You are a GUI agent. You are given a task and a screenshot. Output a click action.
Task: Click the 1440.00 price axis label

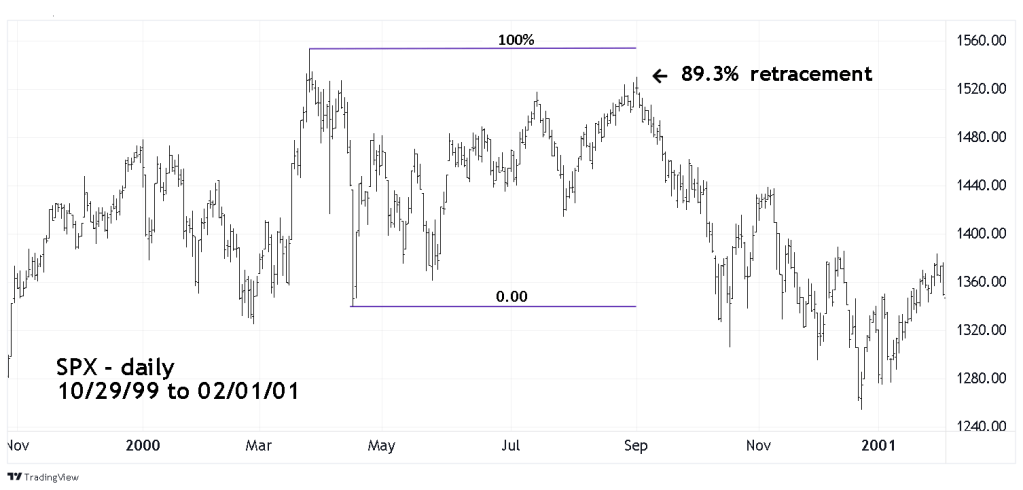tap(981, 186)
